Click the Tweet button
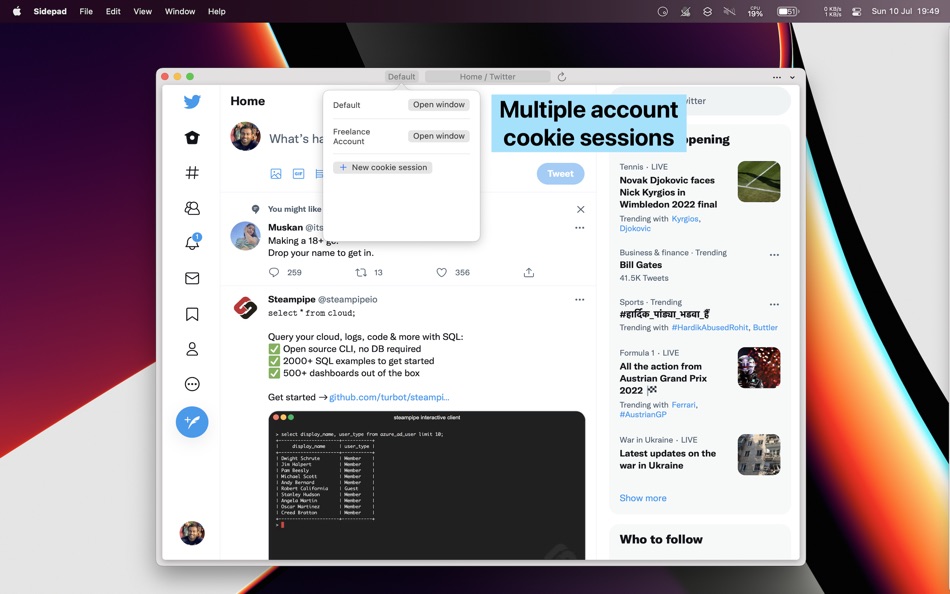 coord(560,173)
